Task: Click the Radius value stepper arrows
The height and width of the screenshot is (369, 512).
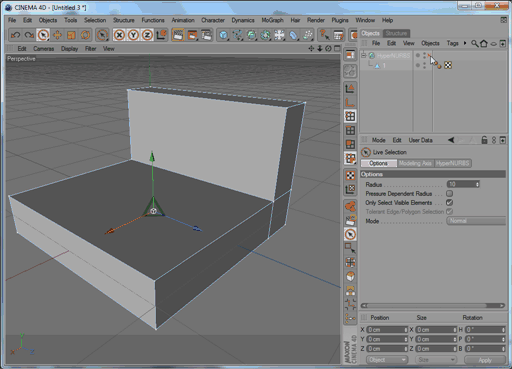Action: tap(477, 184)
